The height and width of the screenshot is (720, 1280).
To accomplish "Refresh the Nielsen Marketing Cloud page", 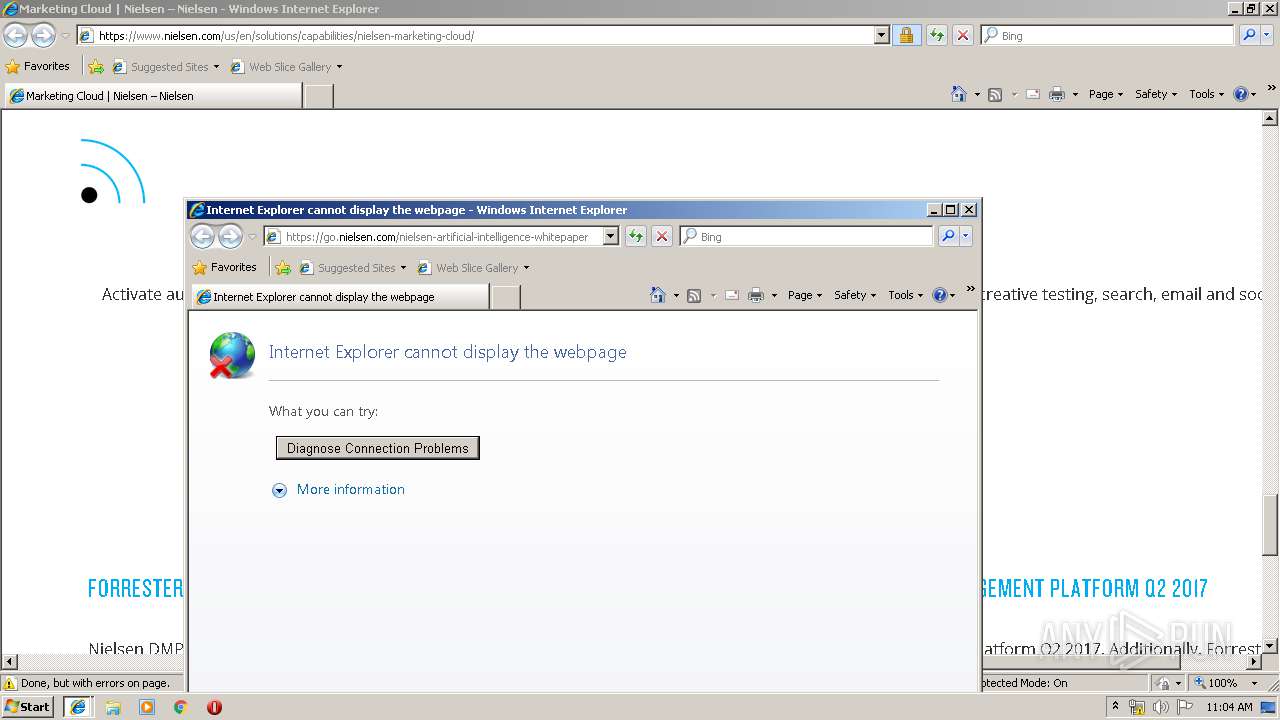I will coord(936,35).
